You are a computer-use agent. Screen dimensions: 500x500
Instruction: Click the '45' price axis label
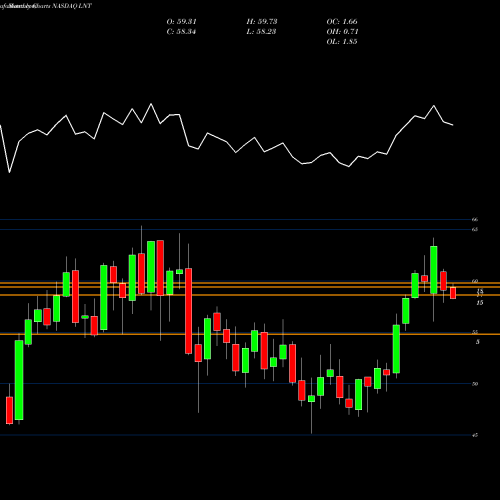[x=475, y=435]
